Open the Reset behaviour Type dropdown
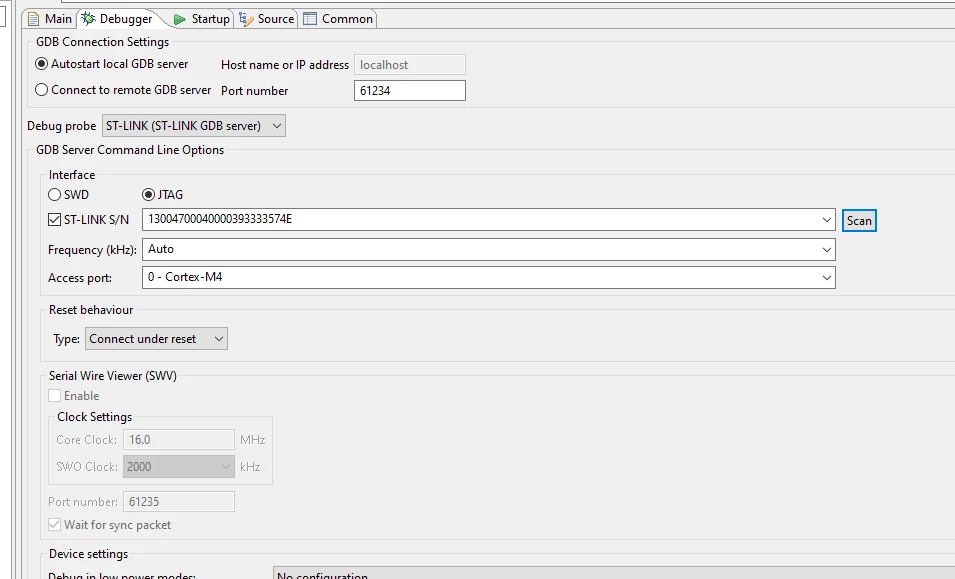The width and height of the screenshot is (955, 579). 156,339
